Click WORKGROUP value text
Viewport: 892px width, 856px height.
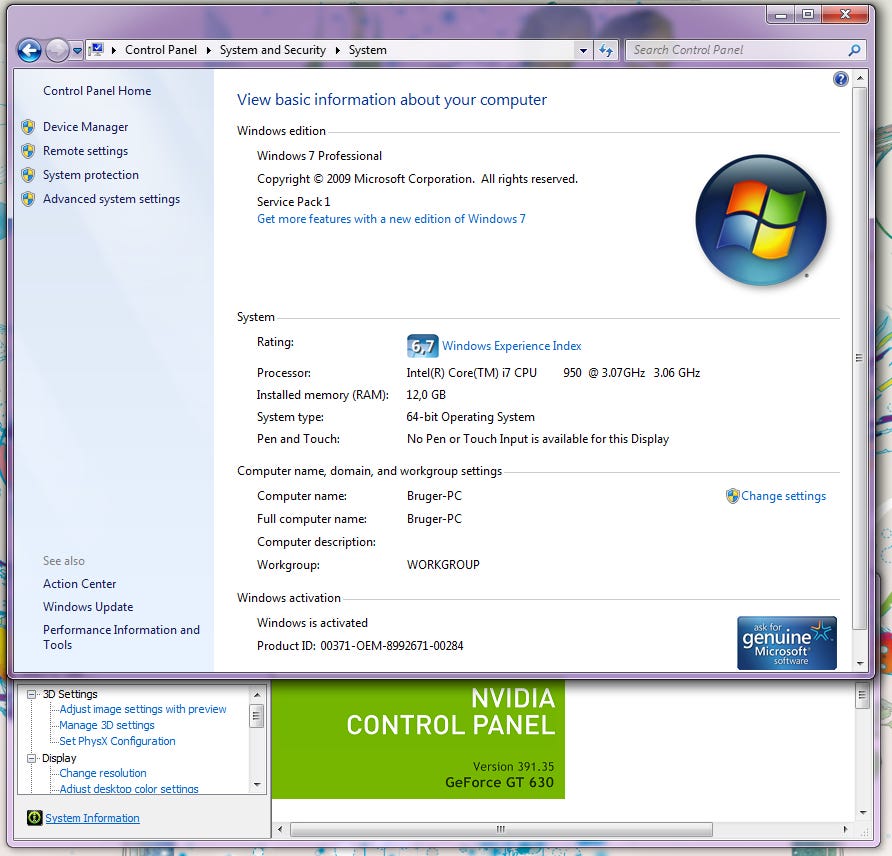point(443,565)
